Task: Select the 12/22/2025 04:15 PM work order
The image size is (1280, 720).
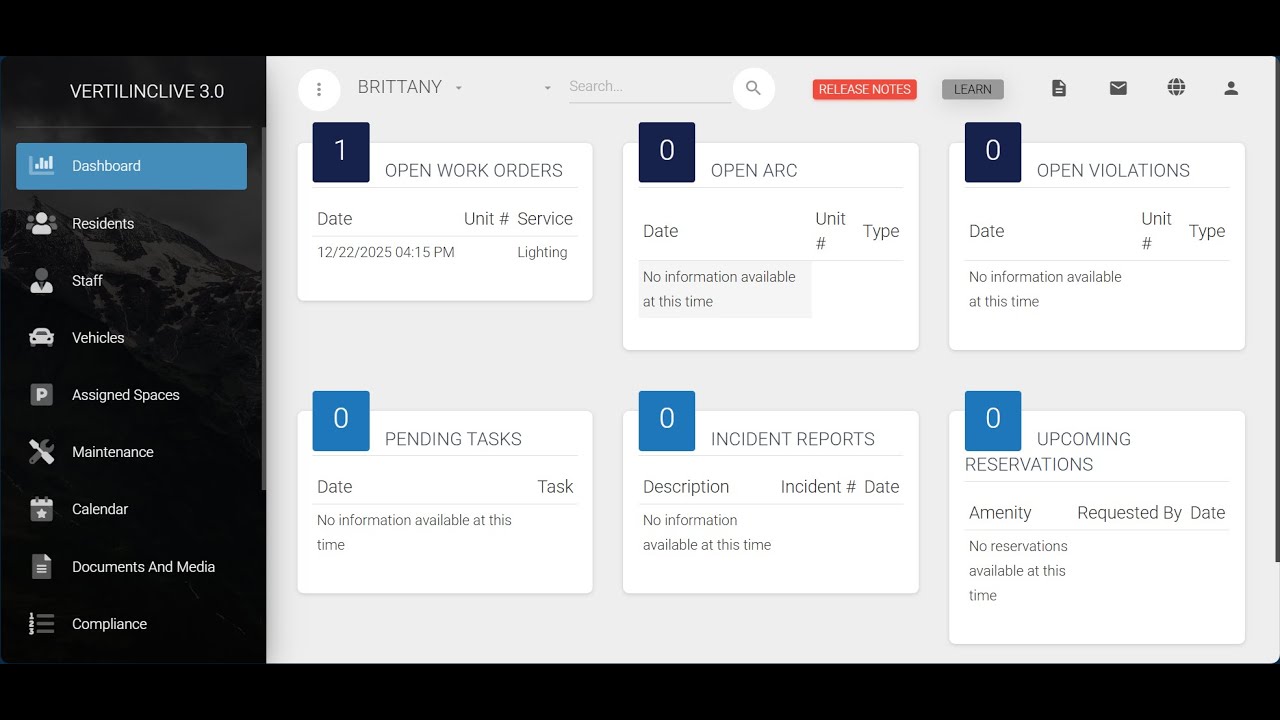Action: pyautogui.click(x=386, y=252)
